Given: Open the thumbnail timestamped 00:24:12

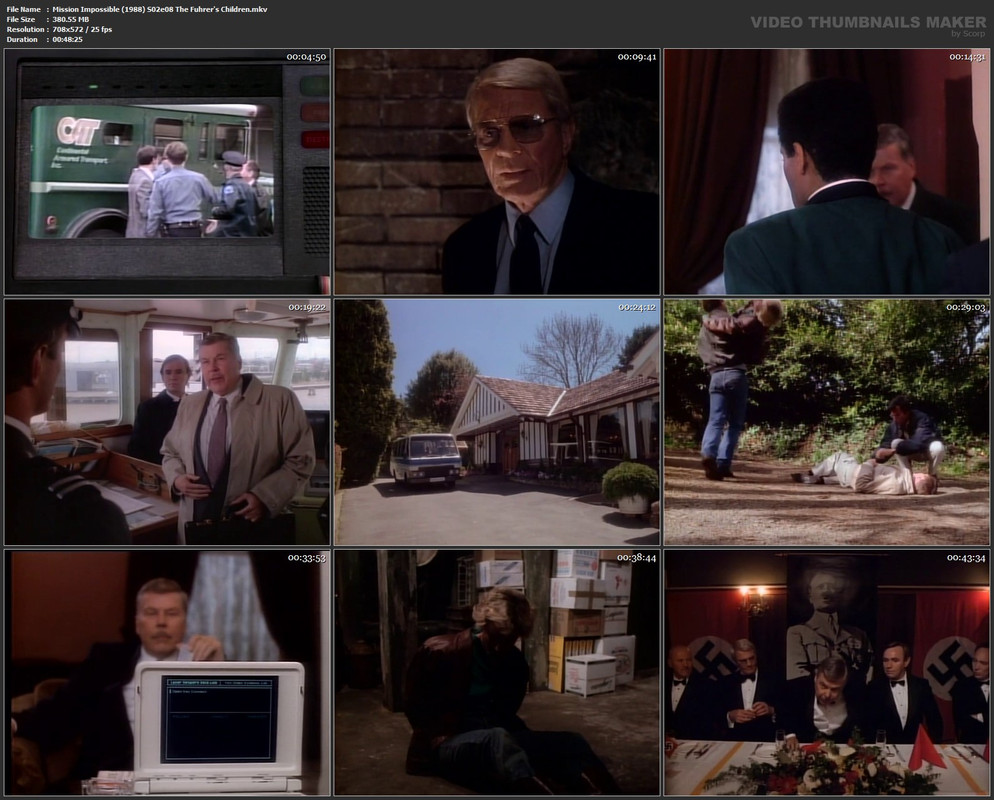Looking at the screenshot, I should click(497, 422).
